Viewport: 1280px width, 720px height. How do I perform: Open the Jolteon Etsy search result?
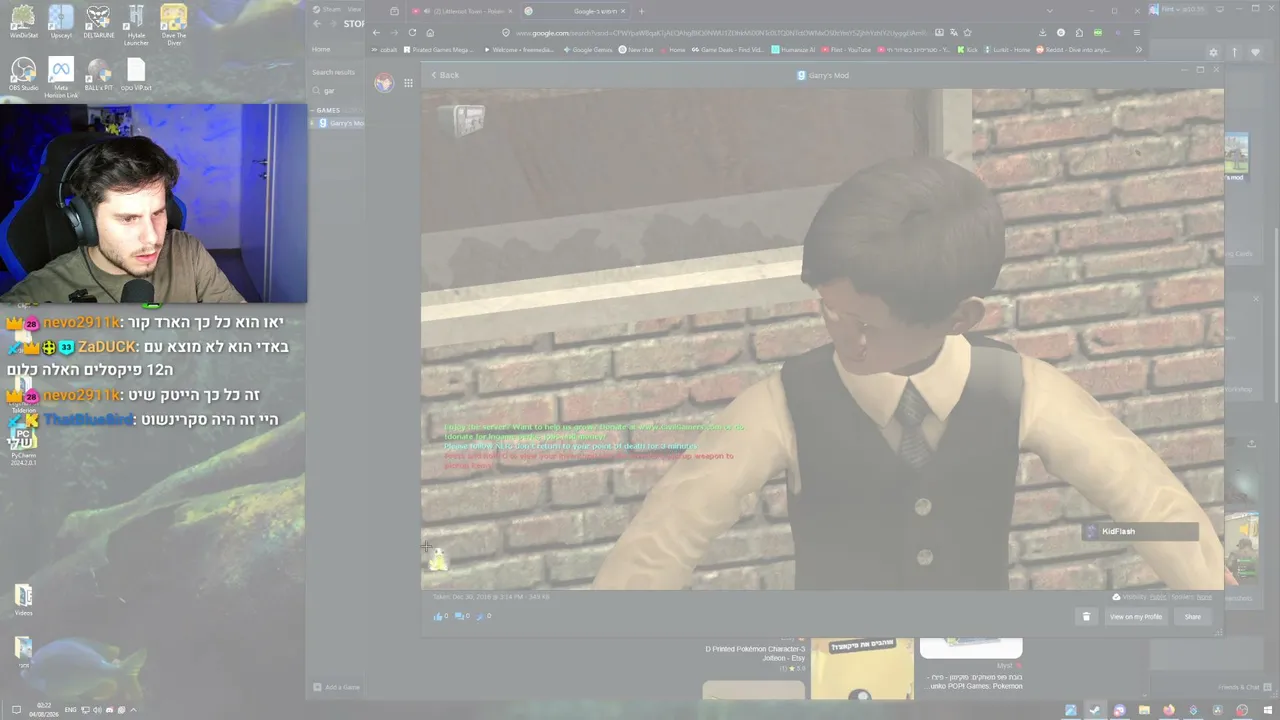pos(755,653)
